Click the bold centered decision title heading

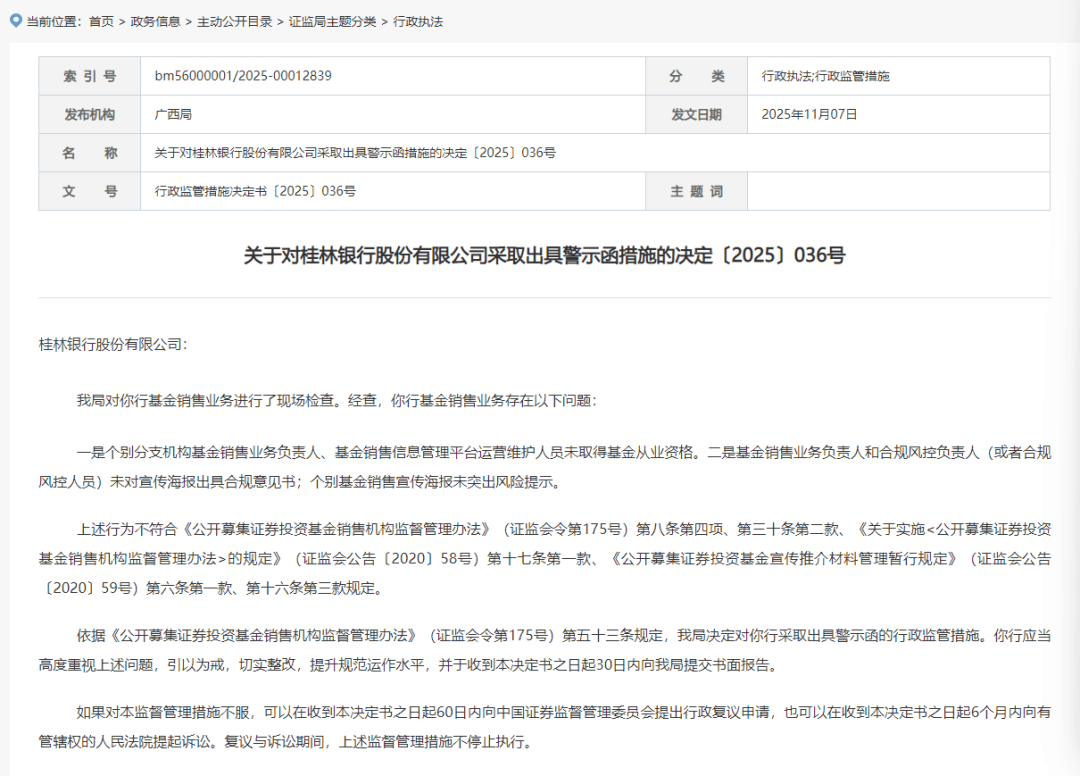click(544, 256)
